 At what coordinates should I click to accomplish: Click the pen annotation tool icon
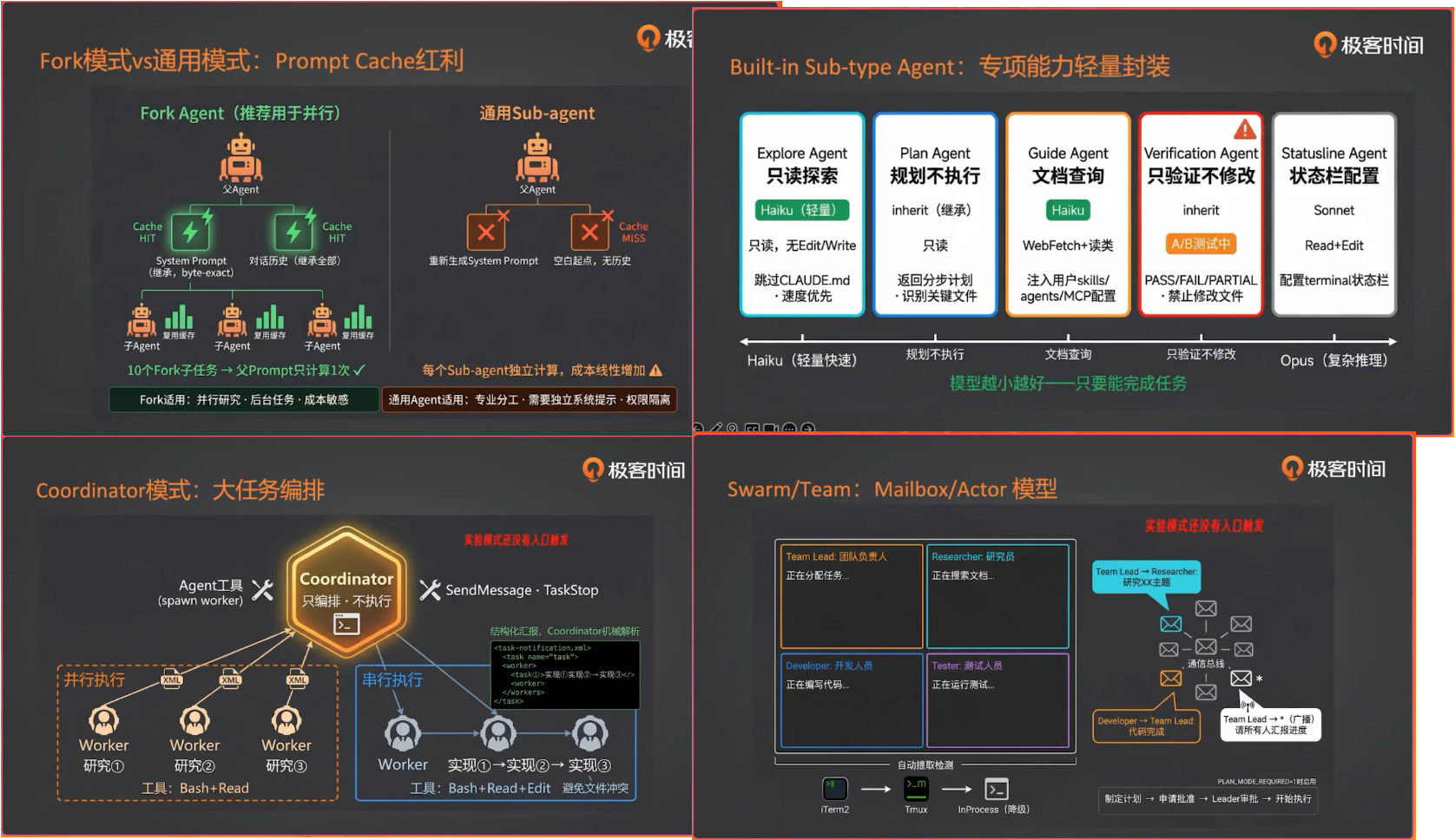click(716, 427)
